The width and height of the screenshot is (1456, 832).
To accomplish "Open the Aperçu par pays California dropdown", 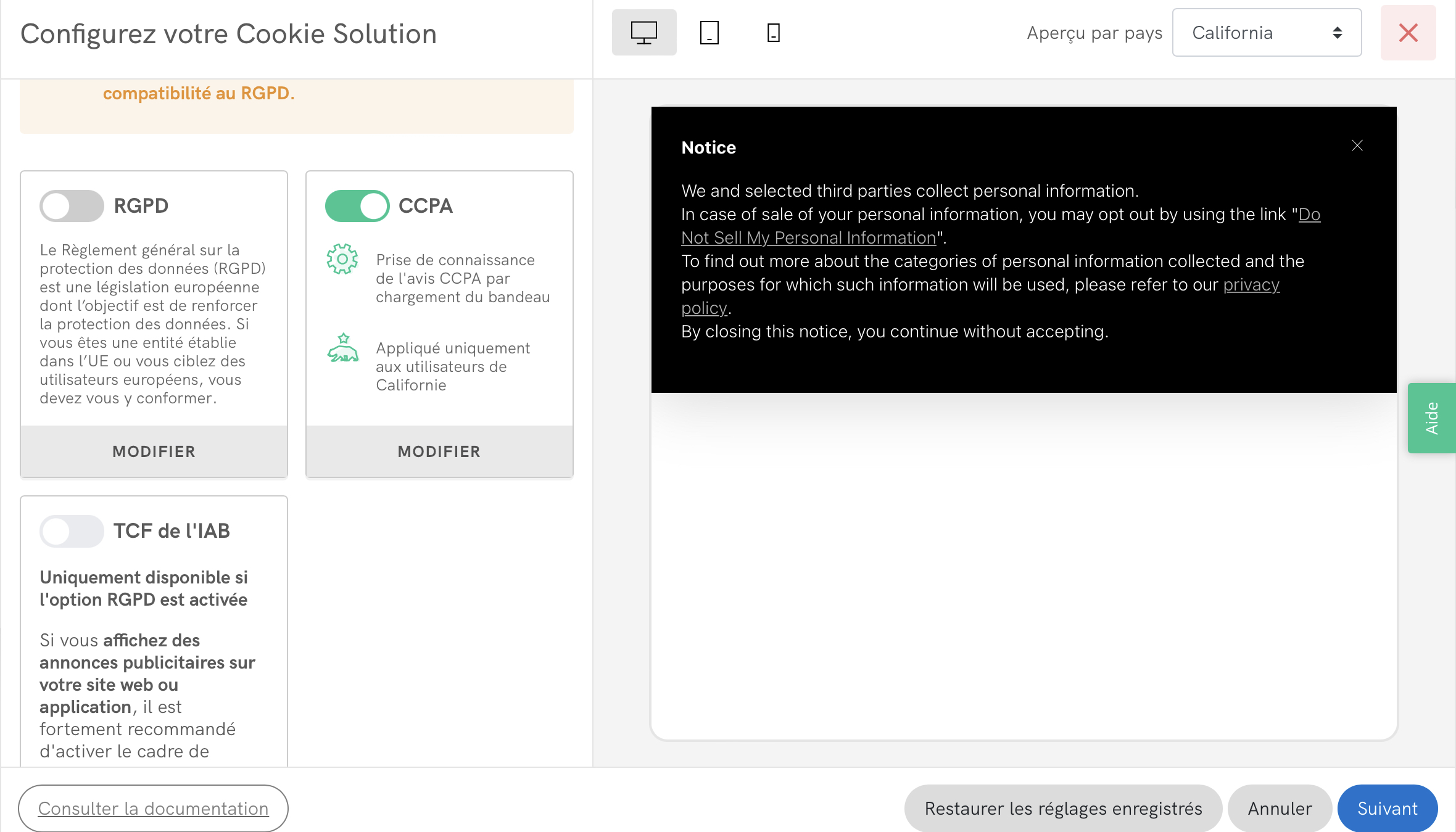I will (1267, 33).
